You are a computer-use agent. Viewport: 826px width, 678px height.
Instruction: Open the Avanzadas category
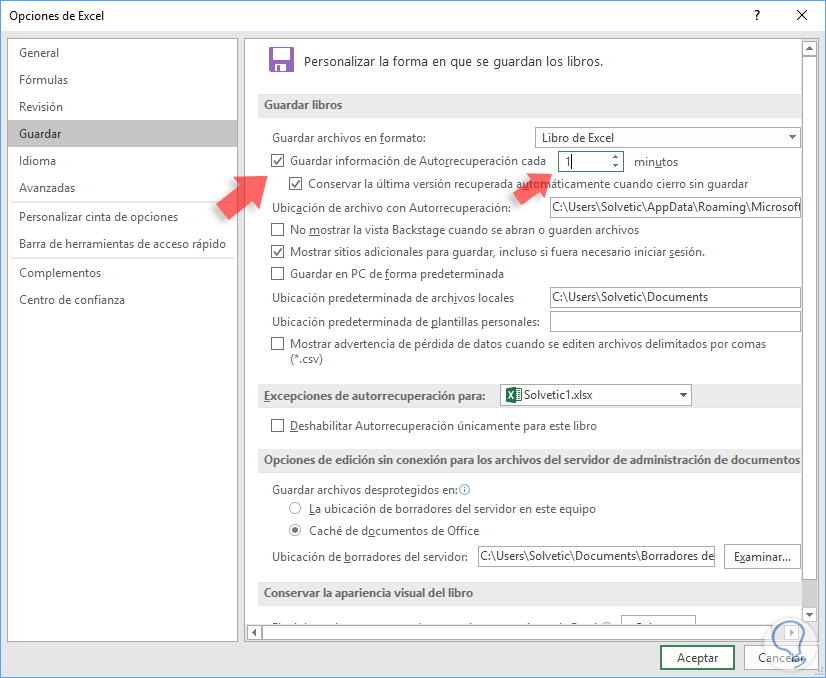point(123,188)
